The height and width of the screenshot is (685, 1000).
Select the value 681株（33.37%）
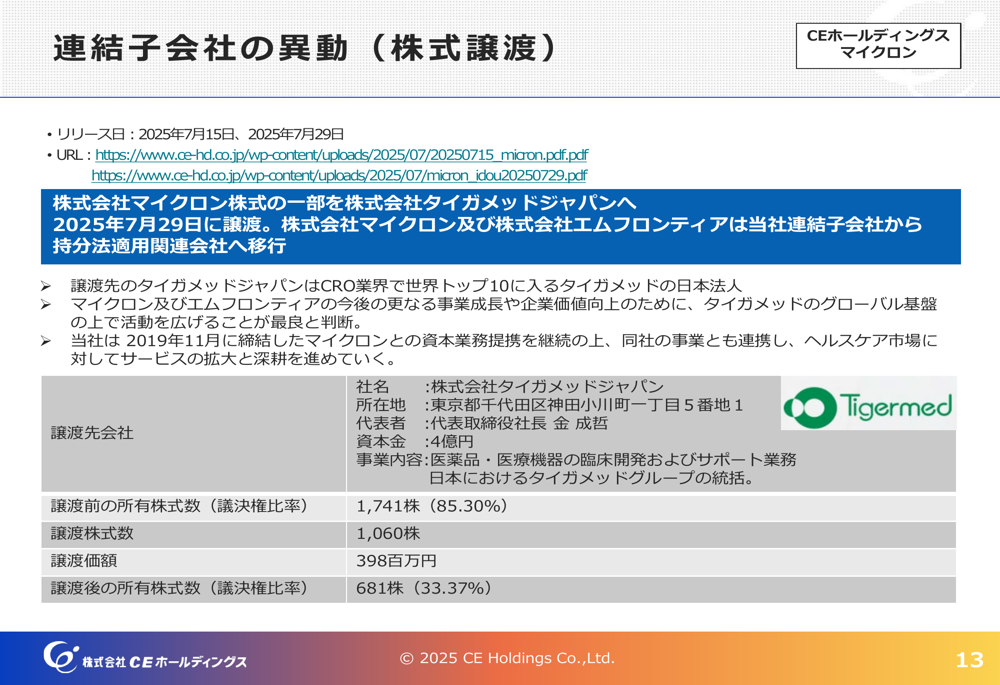(424, 589)
